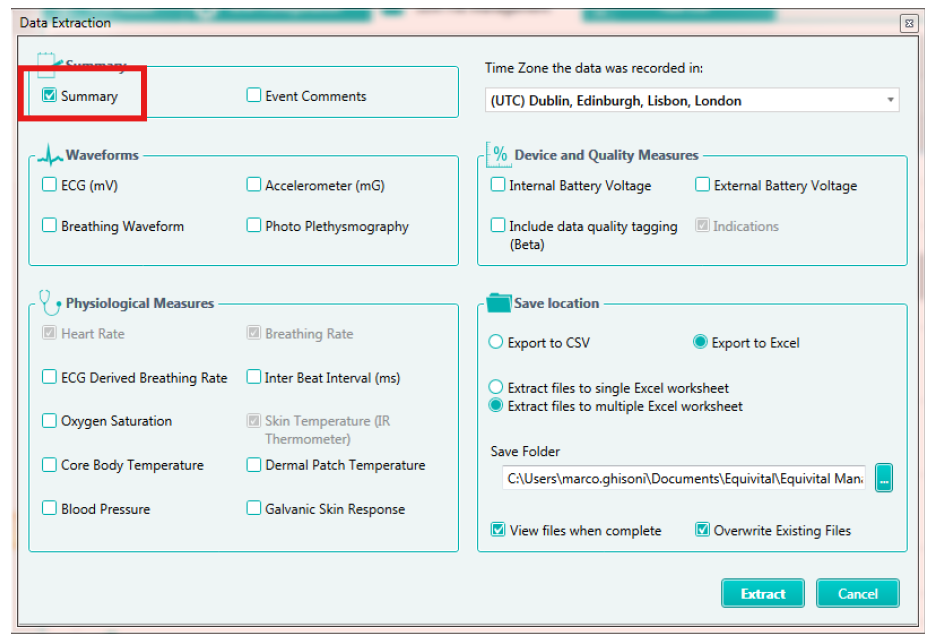928x642 pixels.
Task: Click the Cancel button
Action: (x=857, y=593)
